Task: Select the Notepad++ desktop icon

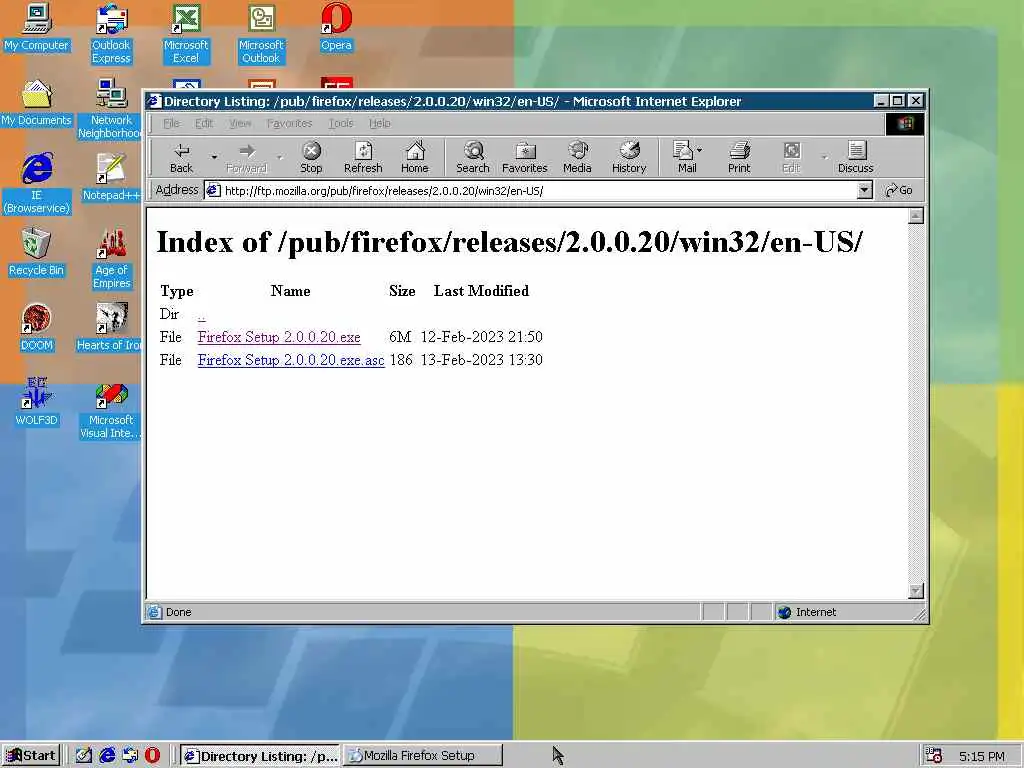Action: point(111,178)
